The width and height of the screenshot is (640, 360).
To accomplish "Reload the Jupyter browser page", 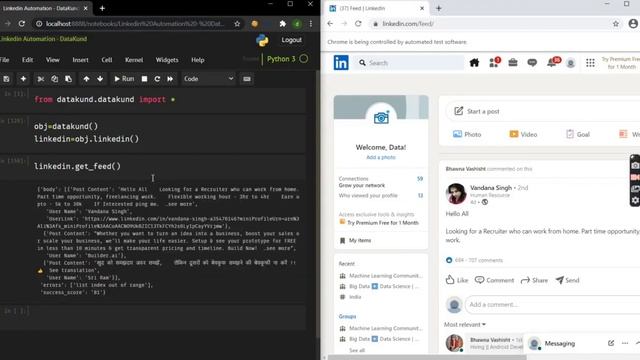I will click(x=22, y=24).
